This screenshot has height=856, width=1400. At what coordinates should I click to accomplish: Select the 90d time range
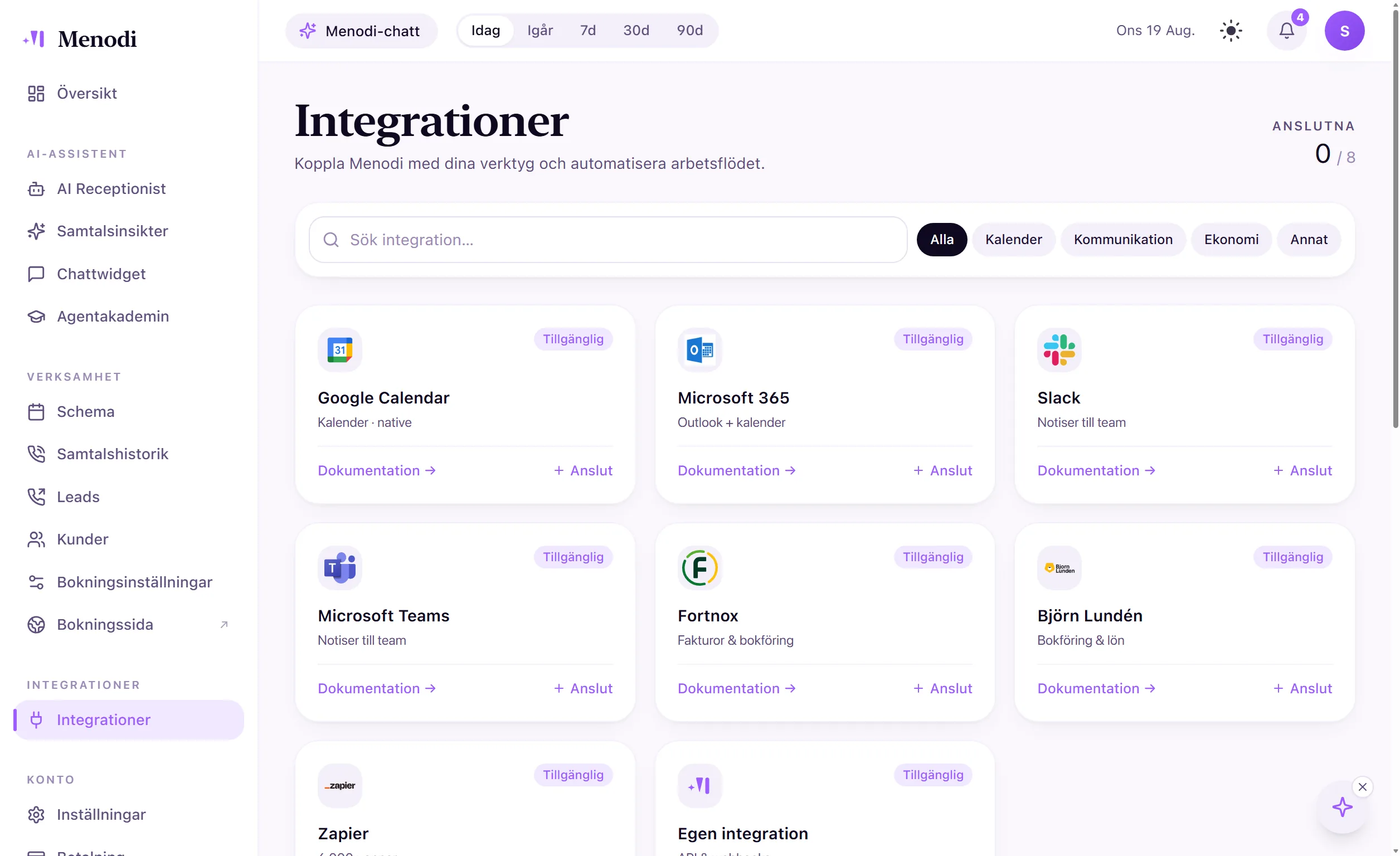click(690, 31)
